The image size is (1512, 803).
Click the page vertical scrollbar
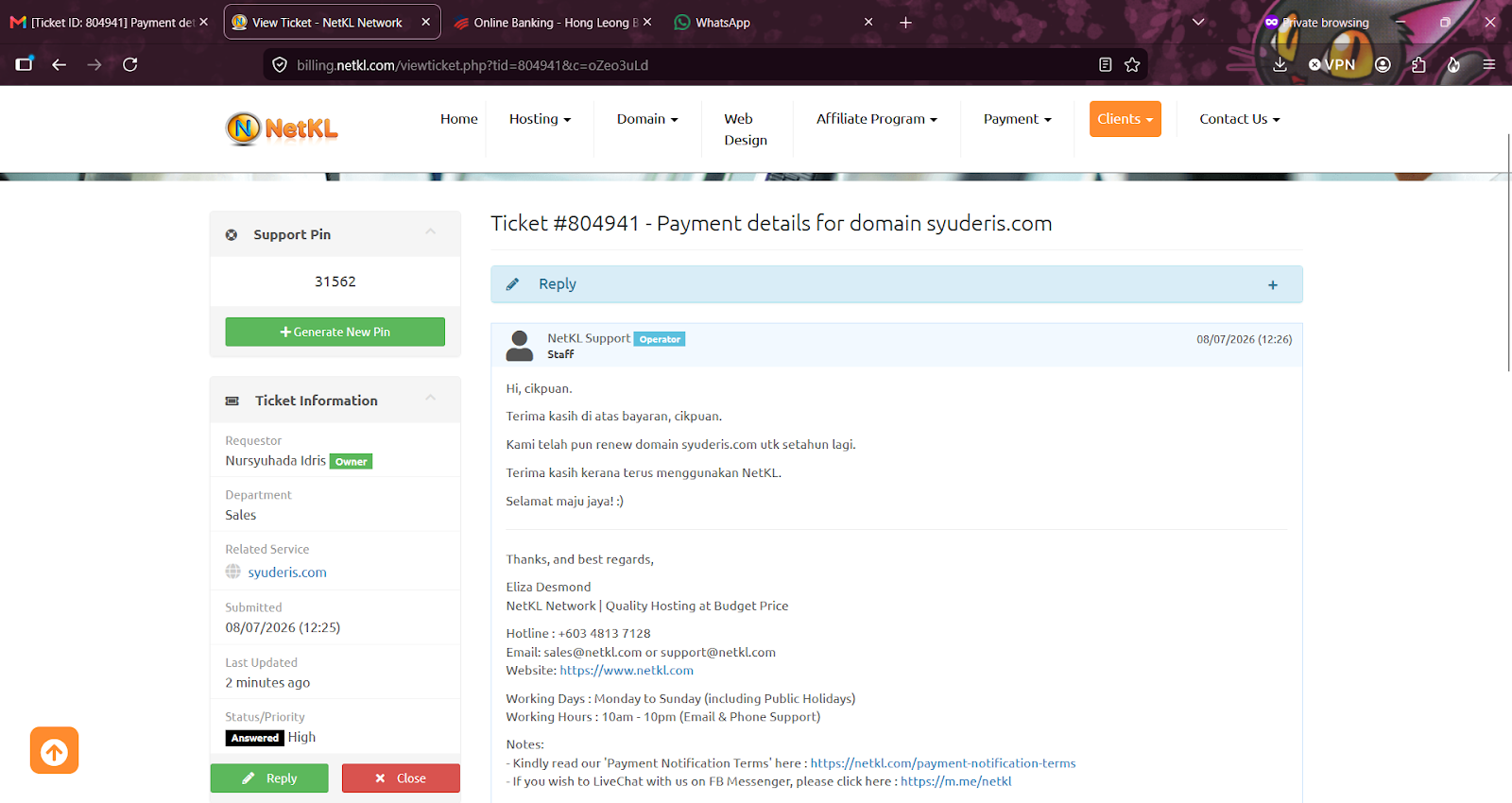(1508, 252)
